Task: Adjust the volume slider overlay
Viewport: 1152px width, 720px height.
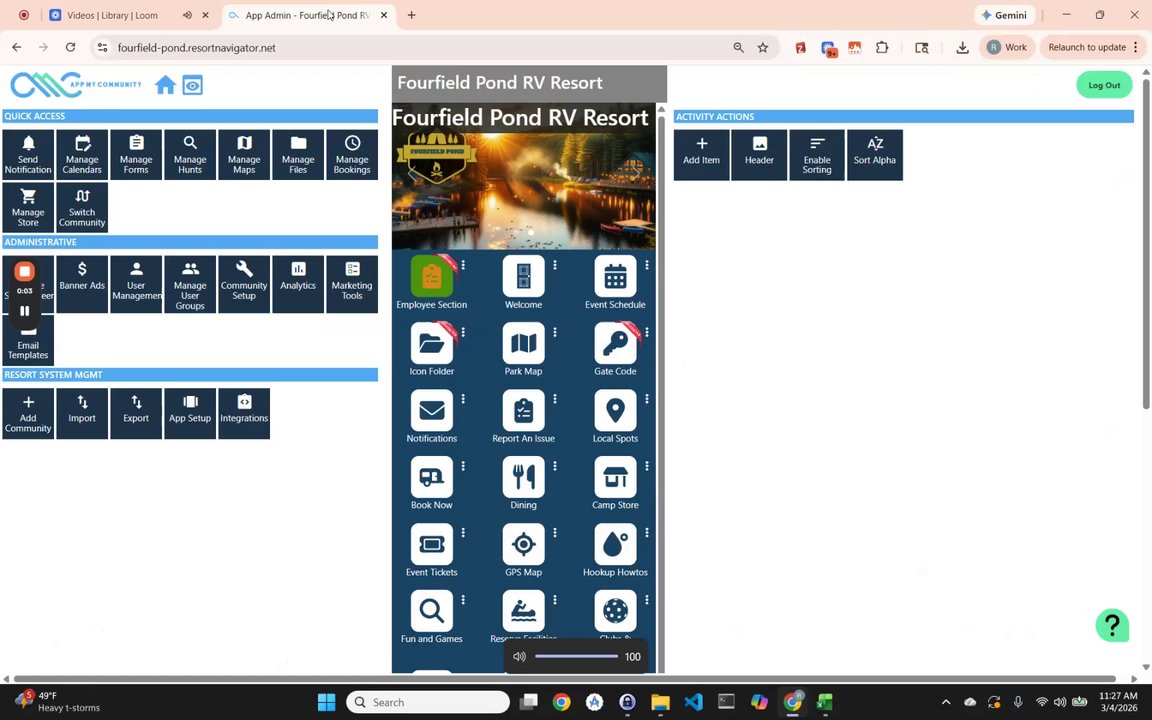Action: [577, 657]
